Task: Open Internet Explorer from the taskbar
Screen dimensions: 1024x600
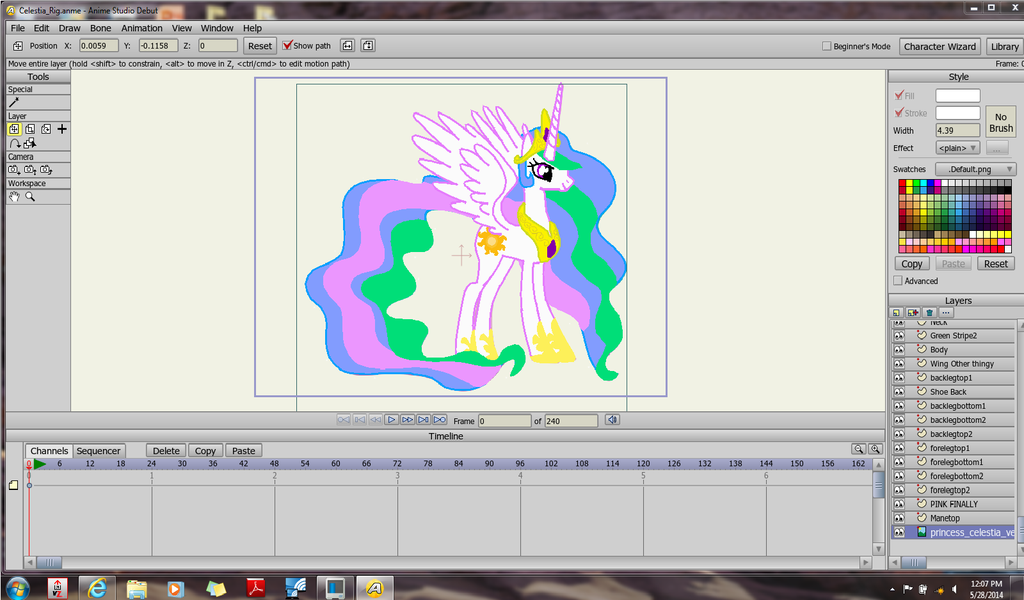Action: [x=97, y=588]
